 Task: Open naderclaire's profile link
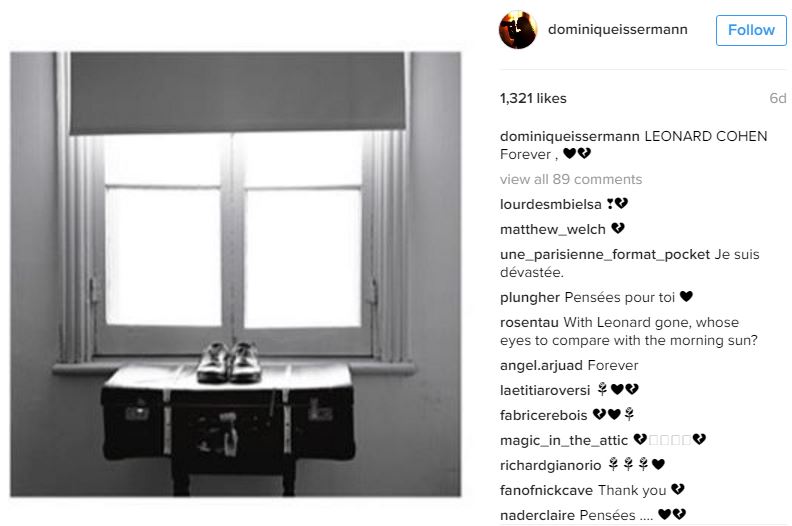pyautogui.click(x=537, y=515)
